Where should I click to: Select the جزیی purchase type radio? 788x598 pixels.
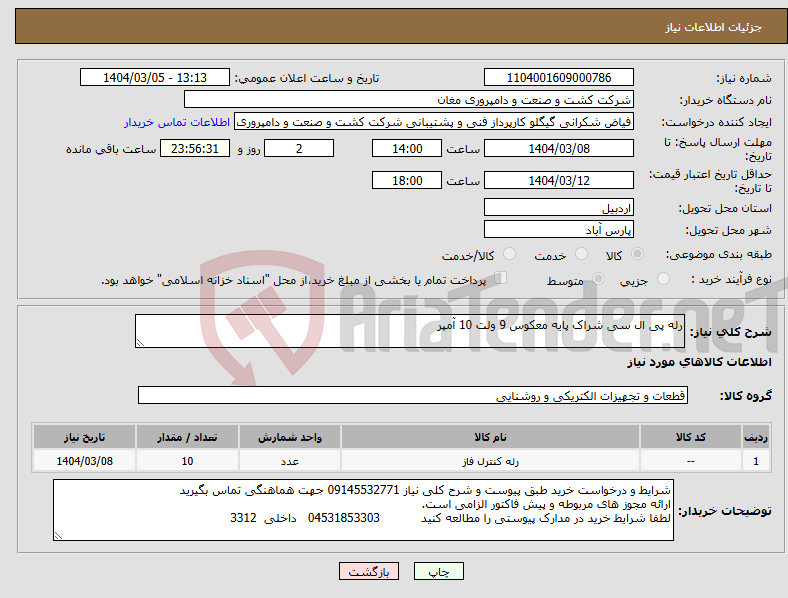pyautogui.click(x=663, y=278)
